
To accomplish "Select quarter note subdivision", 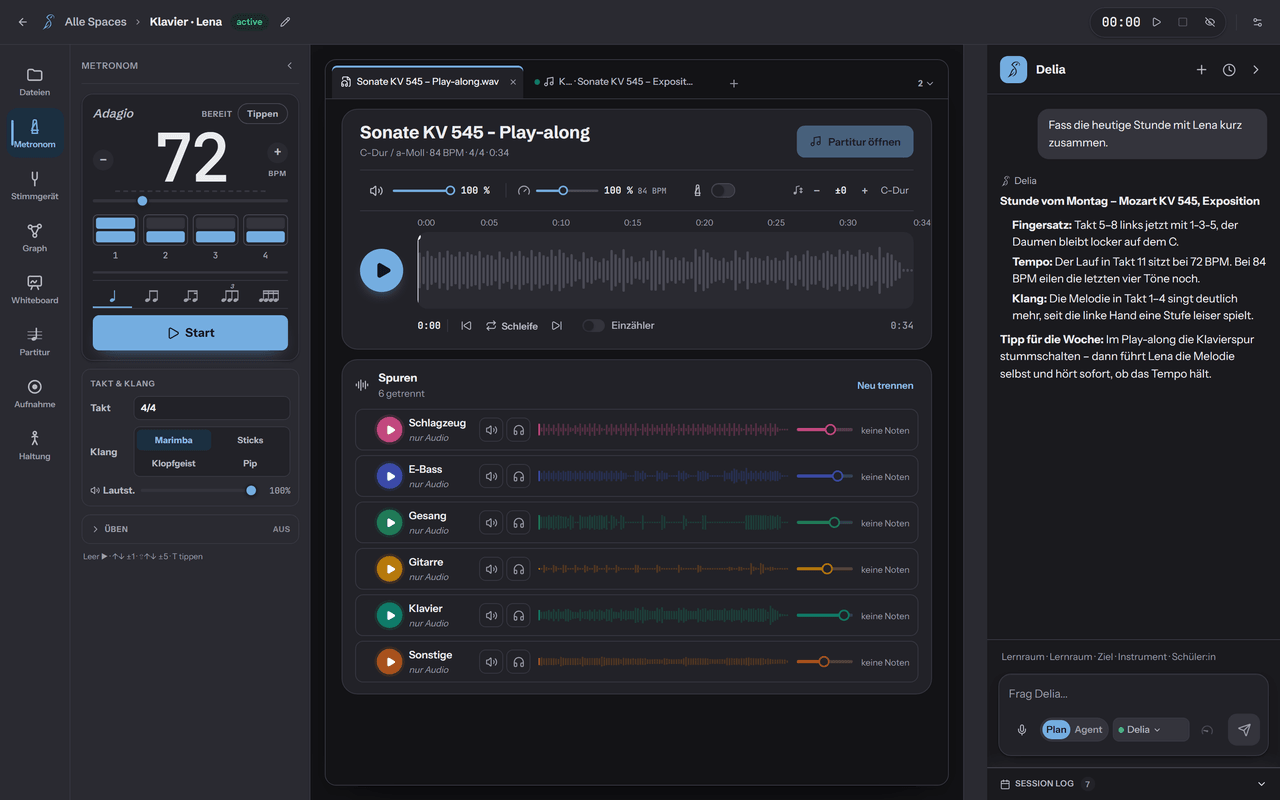I will tap(112, 296).
